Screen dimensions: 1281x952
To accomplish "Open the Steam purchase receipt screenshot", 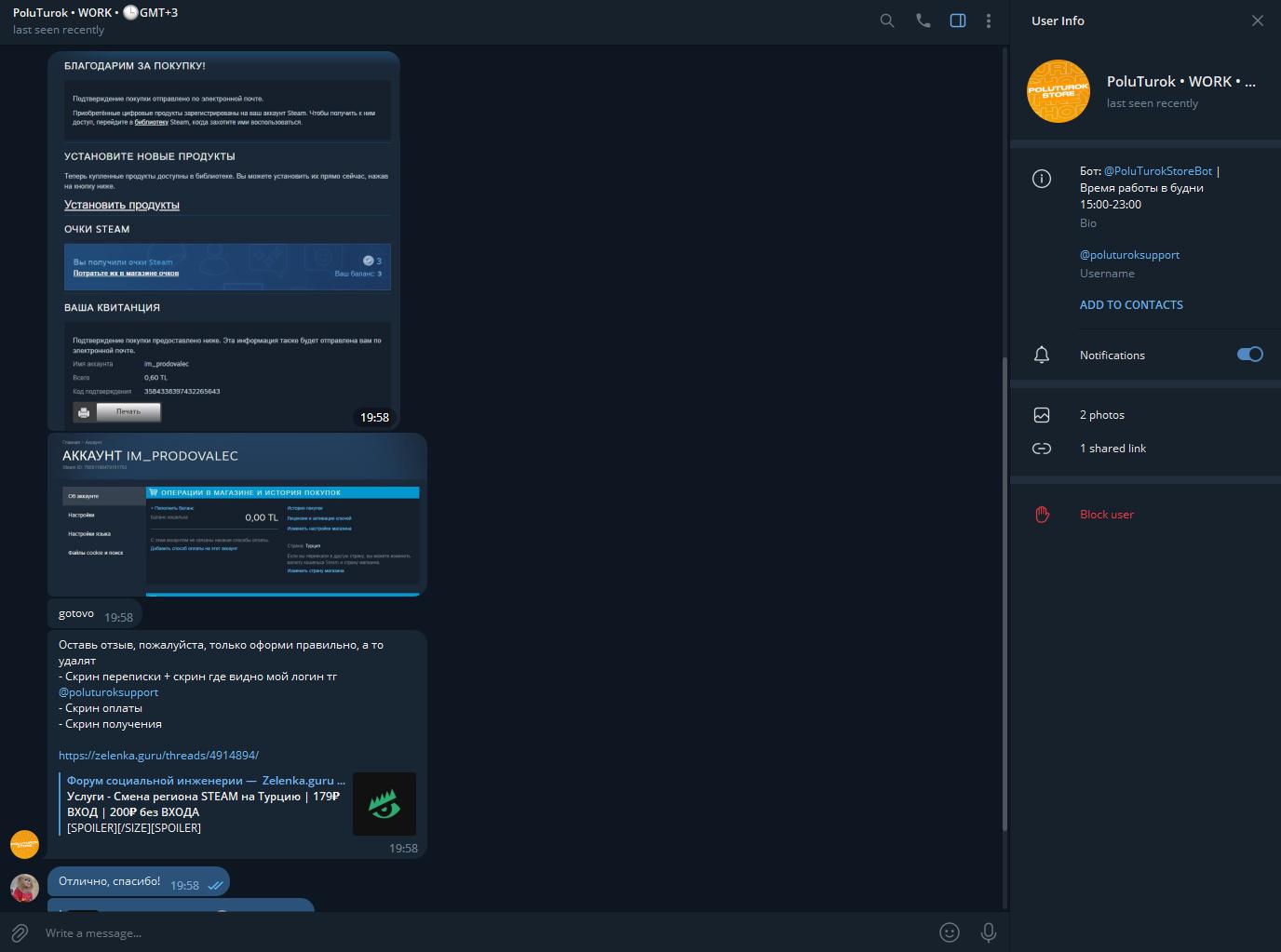I will (223, 240).
